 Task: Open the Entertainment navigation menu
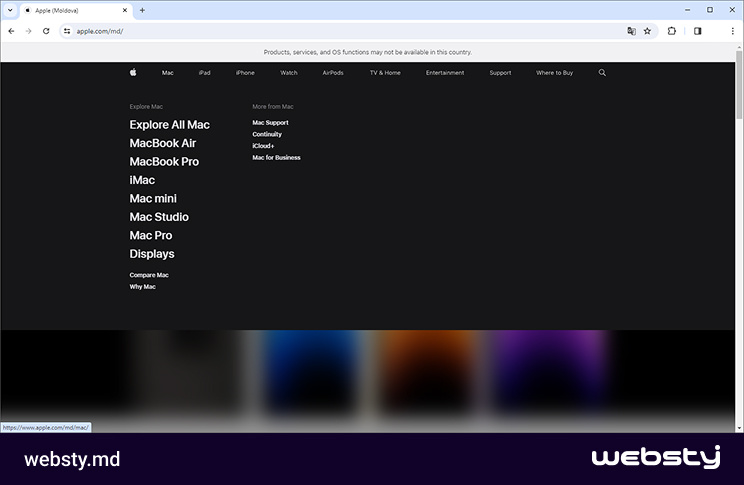point(445,73)
